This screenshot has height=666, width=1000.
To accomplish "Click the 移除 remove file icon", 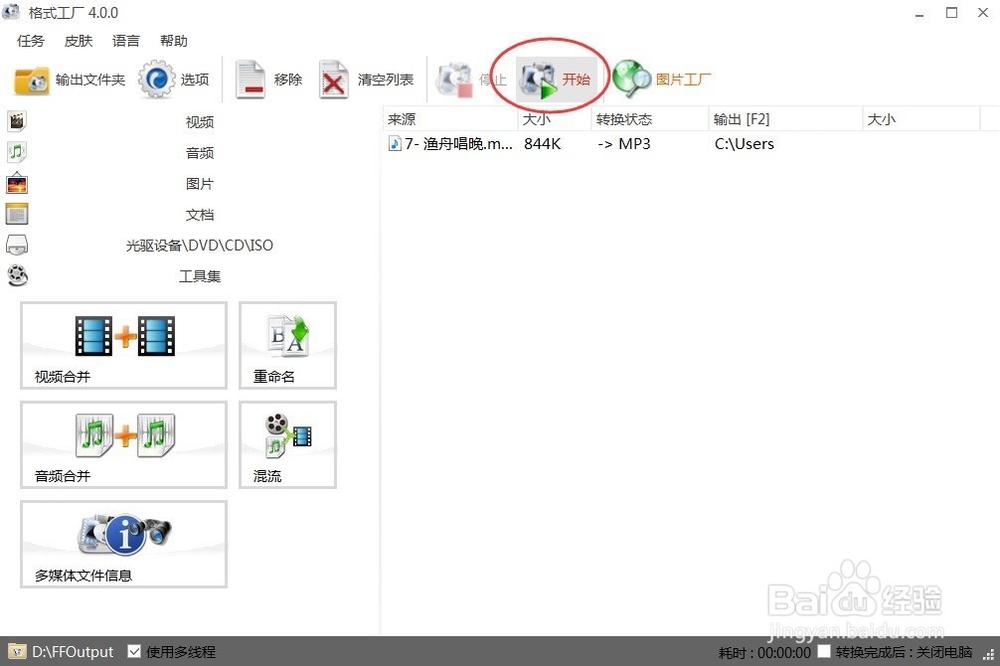I will (269, 79).
